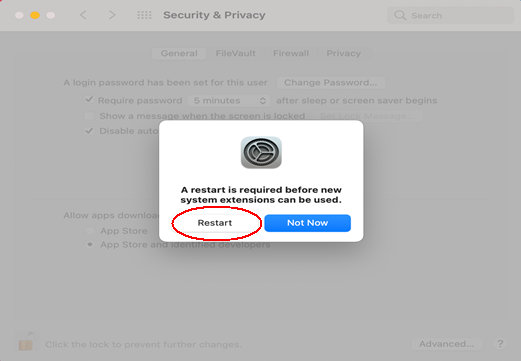Click the System Preferences gear icon in dialog

point(261,152)
